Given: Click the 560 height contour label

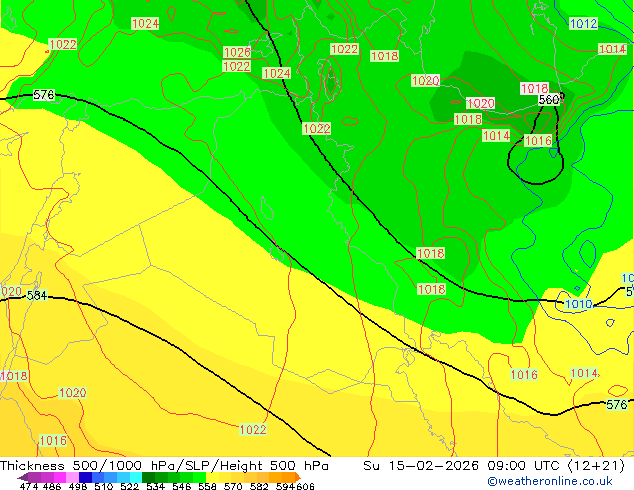Looking at the screenshot, I should 548,99.
